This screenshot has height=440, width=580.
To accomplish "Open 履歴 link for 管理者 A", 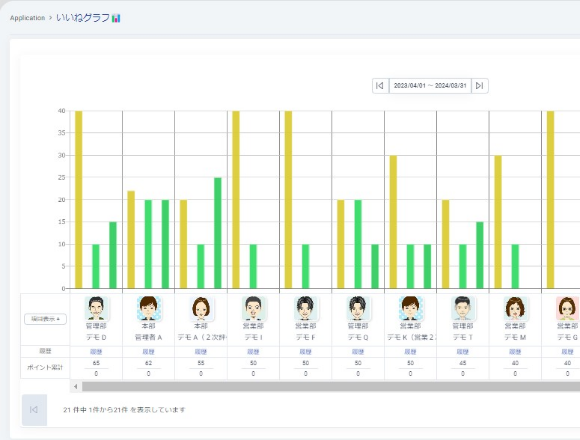I will 149,352.
